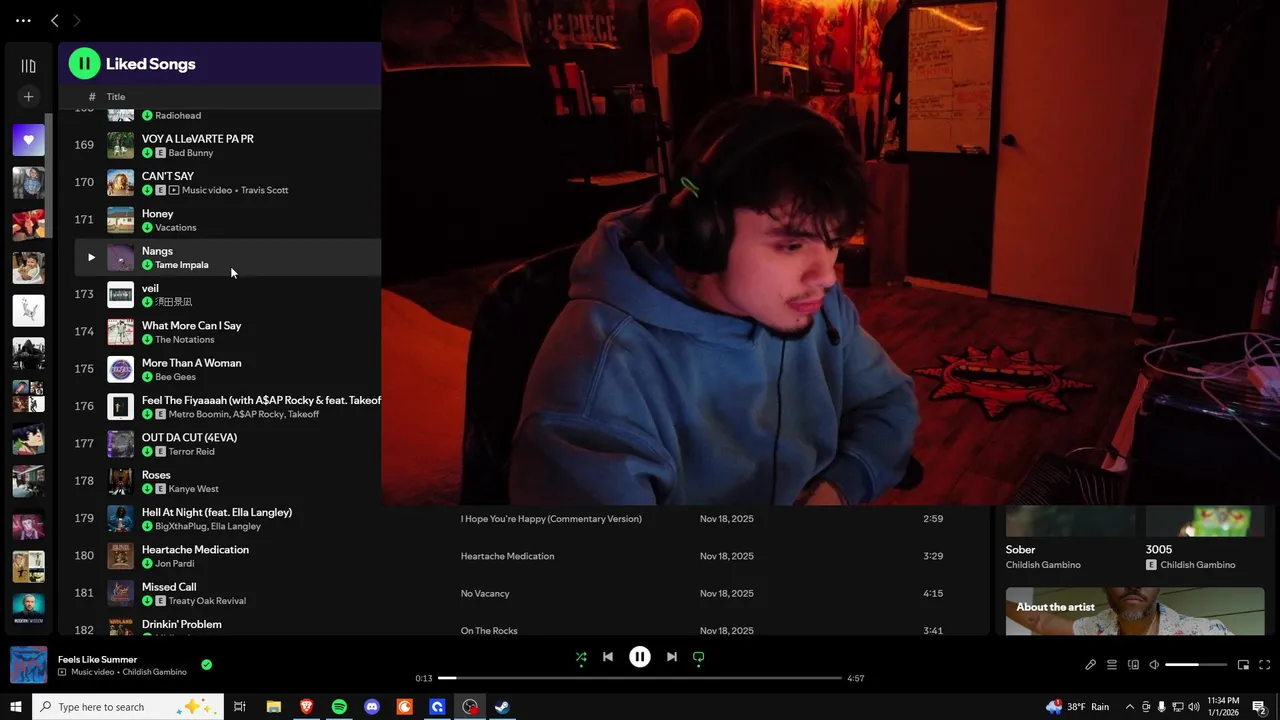Image resolution: width=1280 pixels, height=720 pixels.
Task: Go forward with the right arrow
Action: [77, 20]
